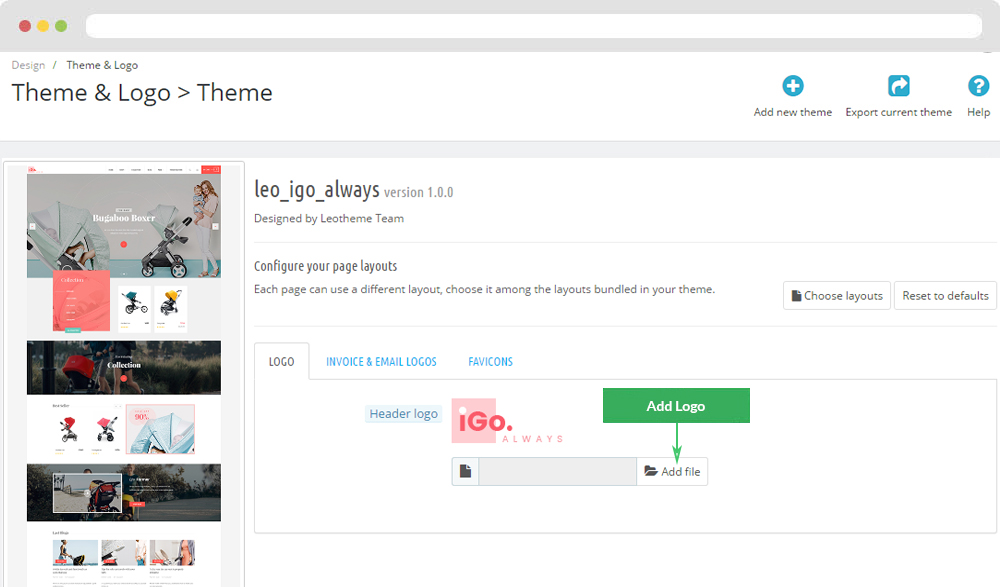Click the iGo Always header logo image
This screenshot has width=1000, height=587.
pyautogui.click(x=507, y=423)
